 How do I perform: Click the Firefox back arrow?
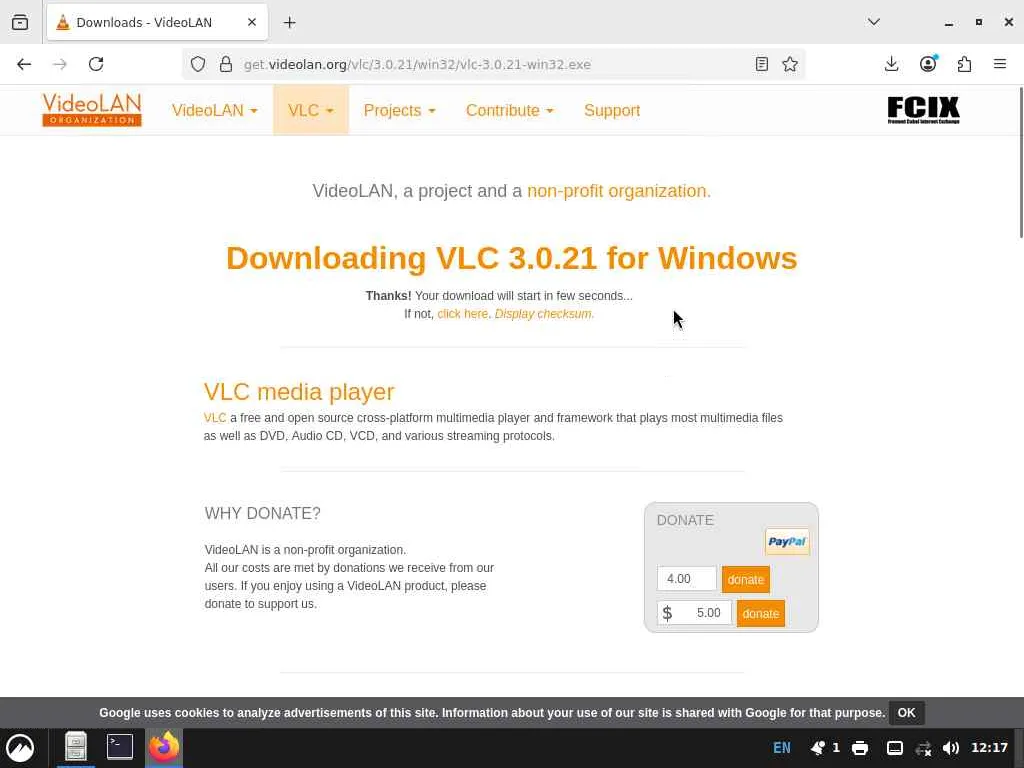point(24,64)
